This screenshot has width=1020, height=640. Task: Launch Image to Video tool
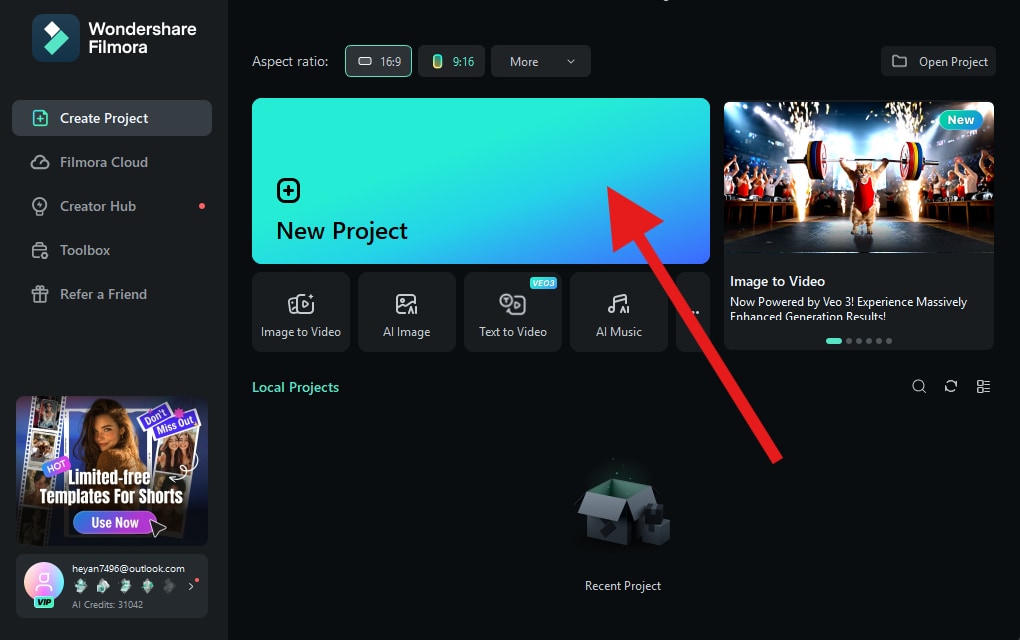point(301,312)
